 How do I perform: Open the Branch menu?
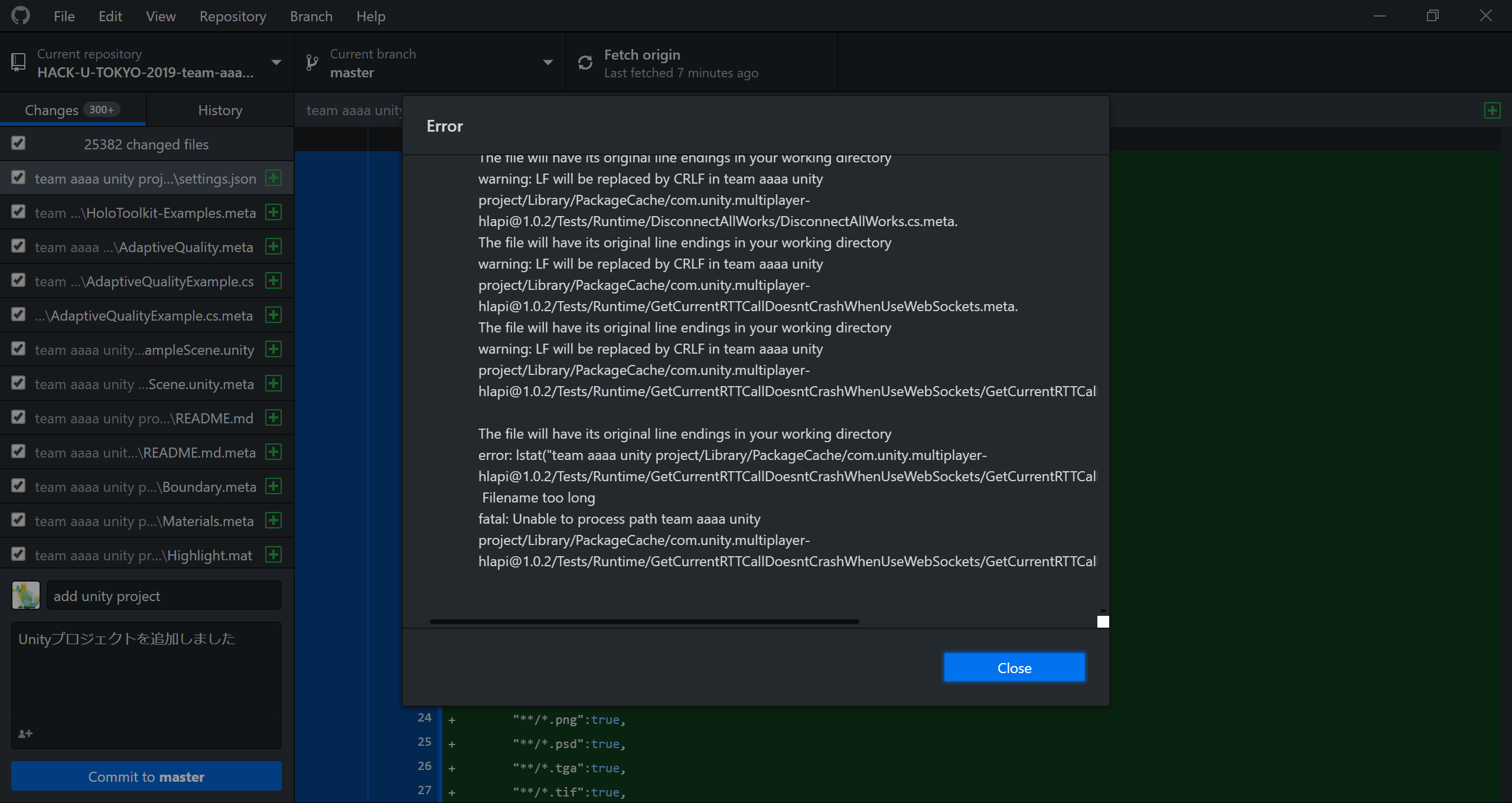coord(311,16)
